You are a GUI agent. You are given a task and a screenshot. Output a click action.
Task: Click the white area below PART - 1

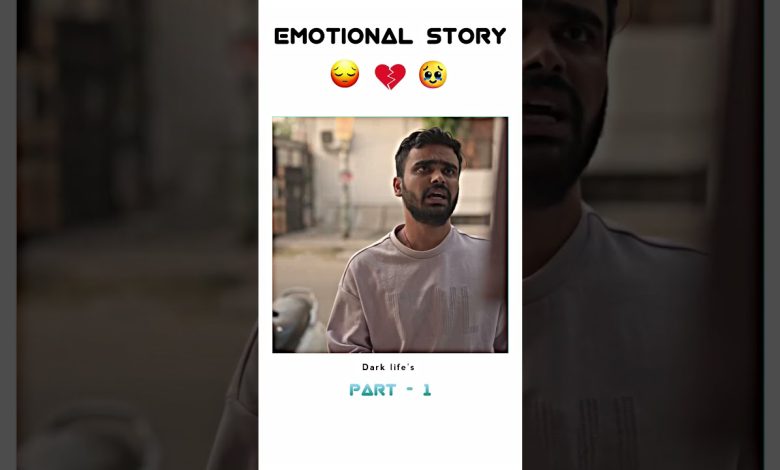(x=390, y=433)
